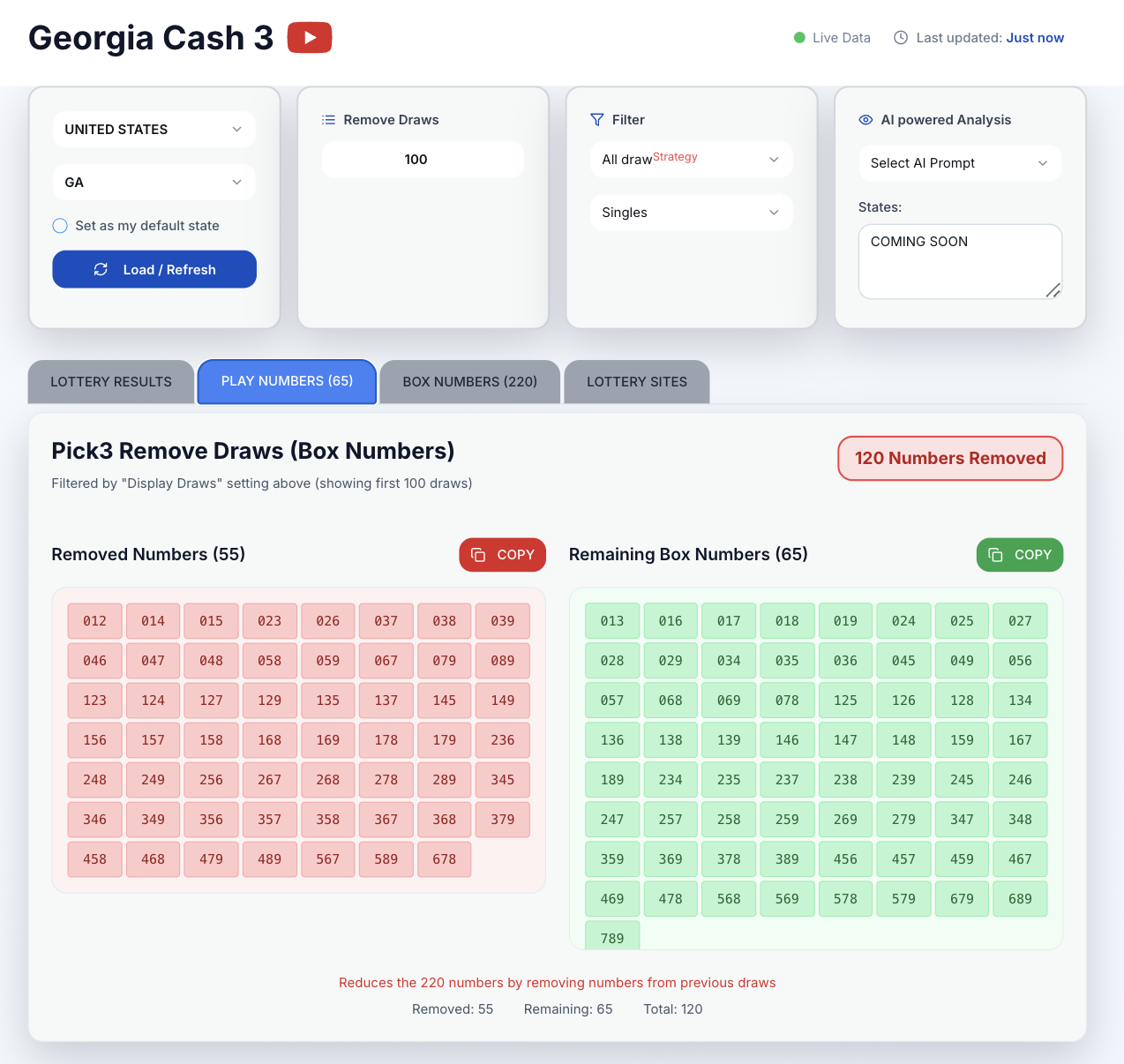Open the Select AI Prompt dropdown
This screenshot has width=1124, height=1064.
pyautogui.click(x=960, y=163)
